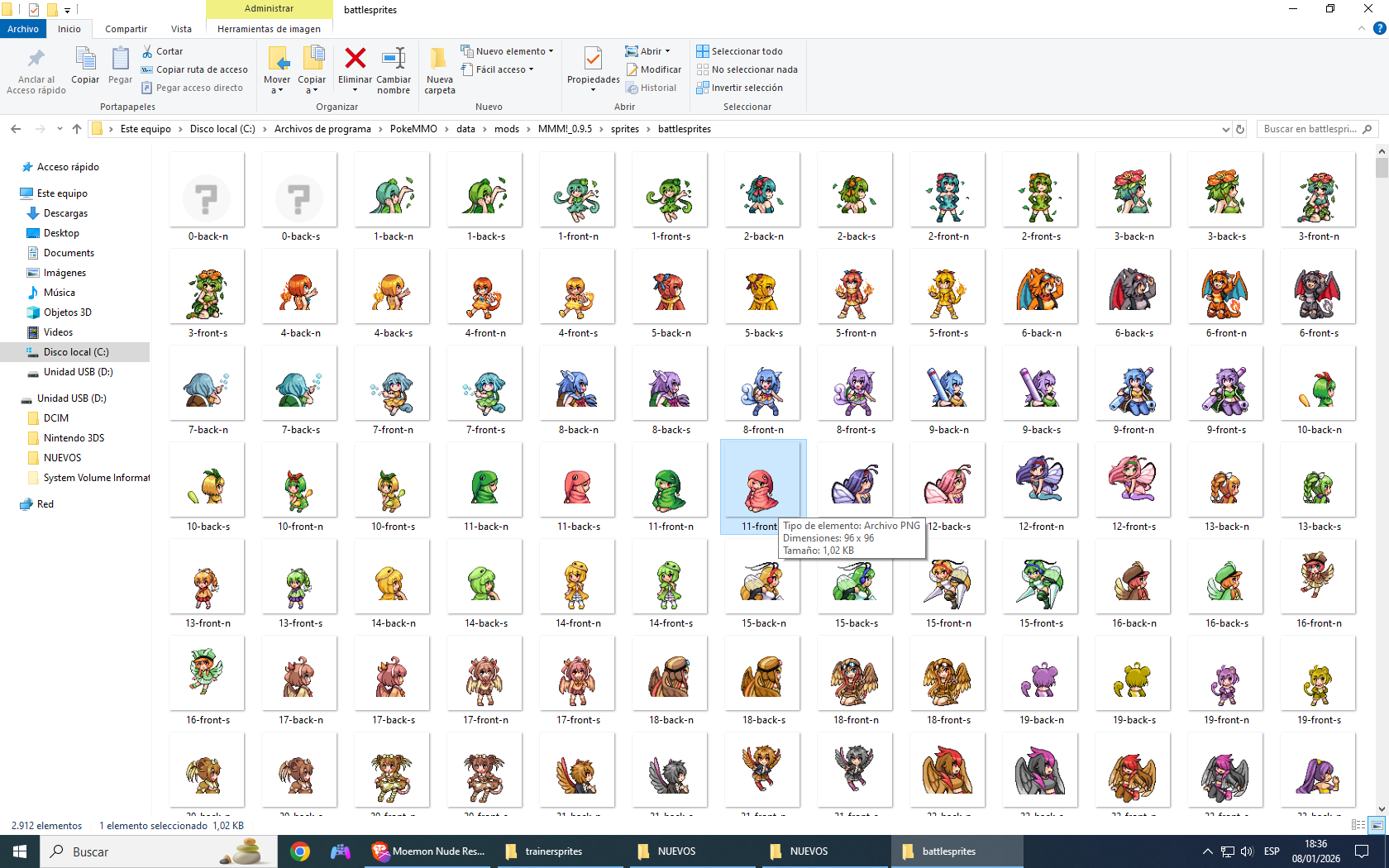Select Este equipo in navigation pane

pyautogui.click(x=62, y=193)
